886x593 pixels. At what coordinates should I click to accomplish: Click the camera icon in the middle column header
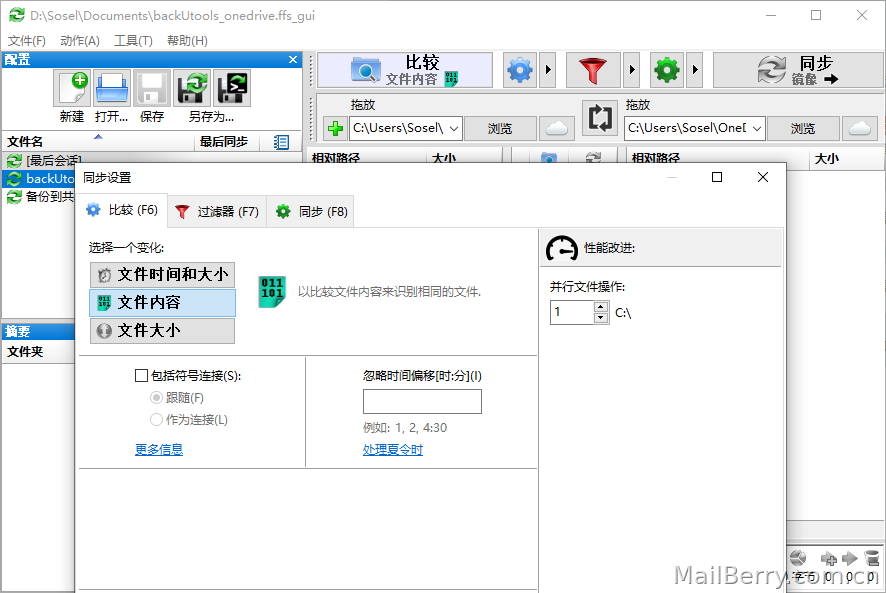point(549,158)
